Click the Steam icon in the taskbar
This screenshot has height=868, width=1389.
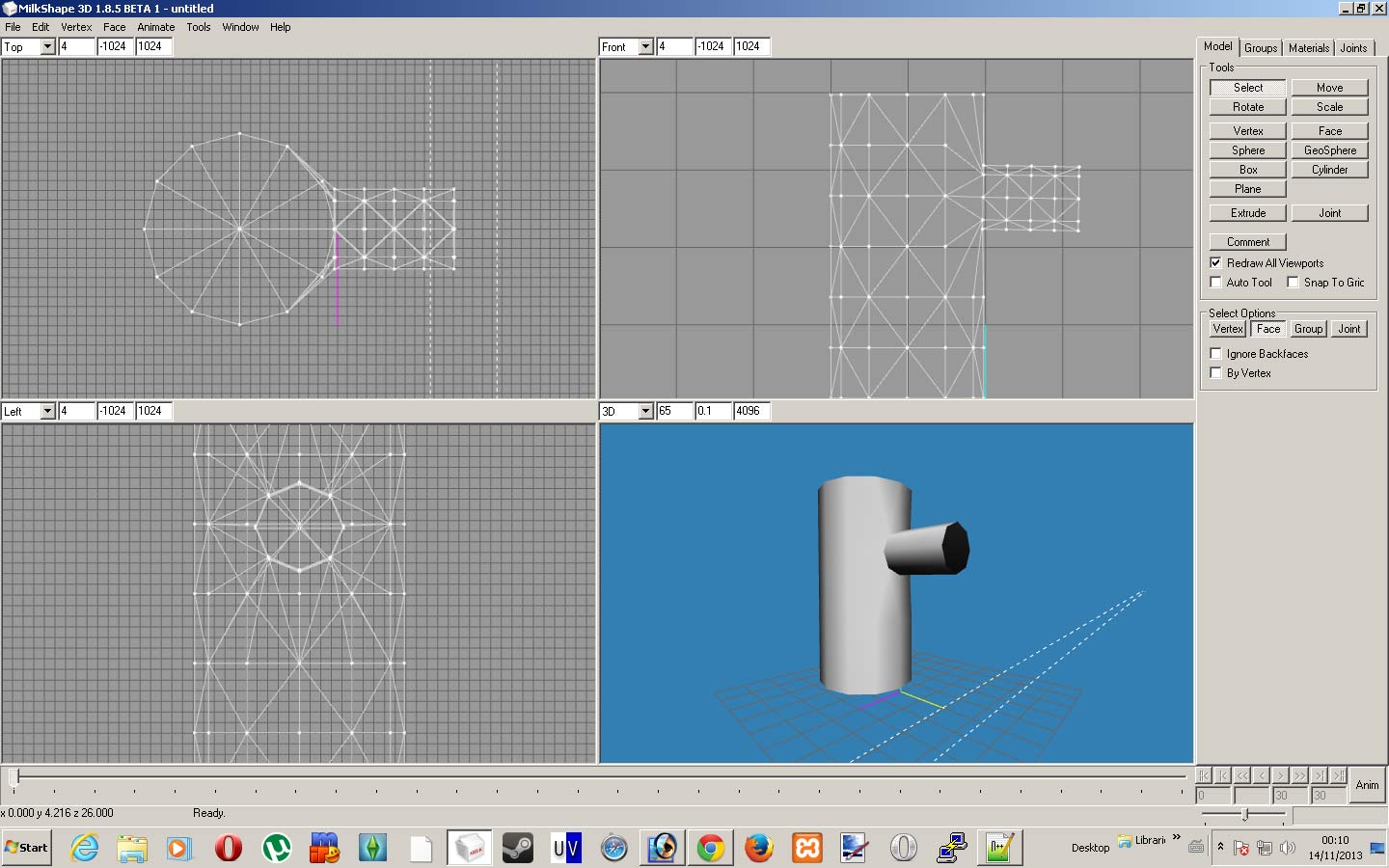tap(518, 848)
